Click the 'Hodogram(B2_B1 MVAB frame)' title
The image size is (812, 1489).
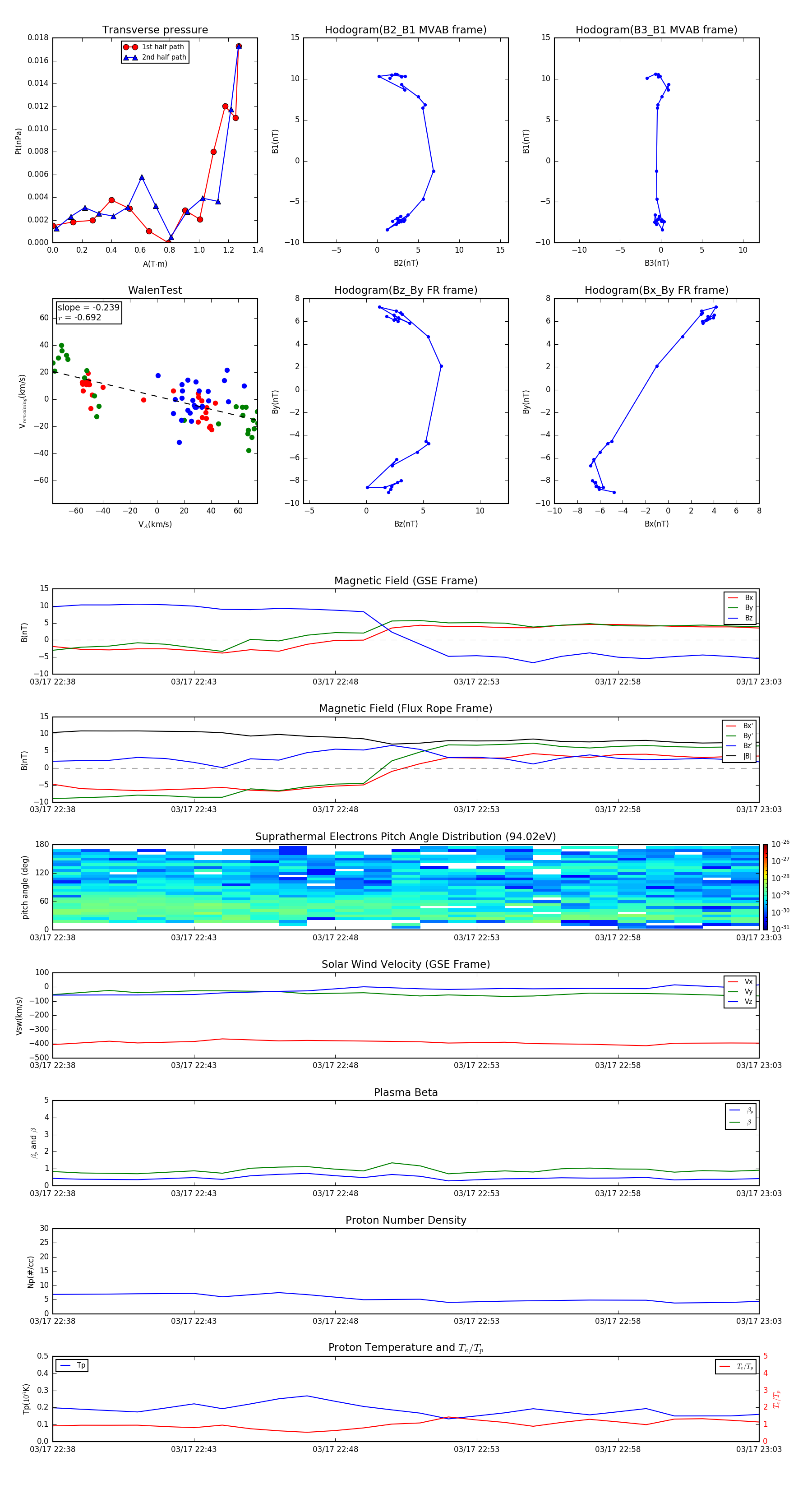406,30
